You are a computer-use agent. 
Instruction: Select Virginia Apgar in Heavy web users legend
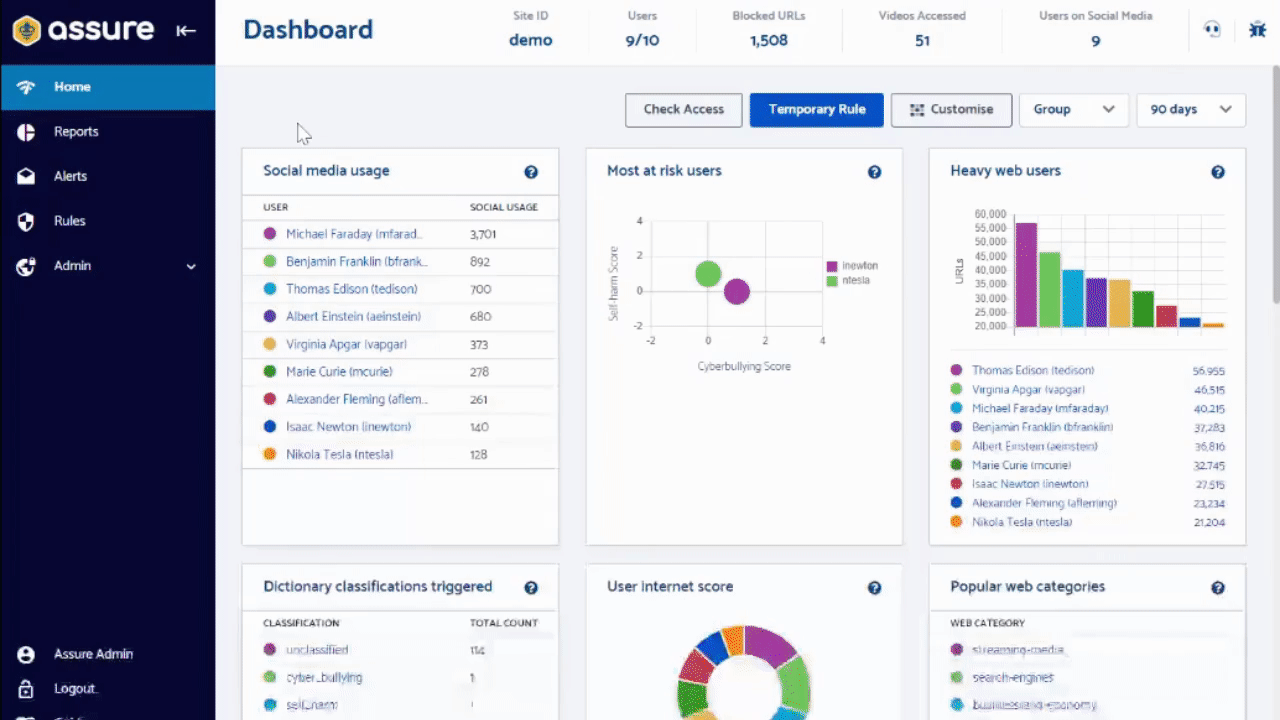click(x=1028, y=389)
